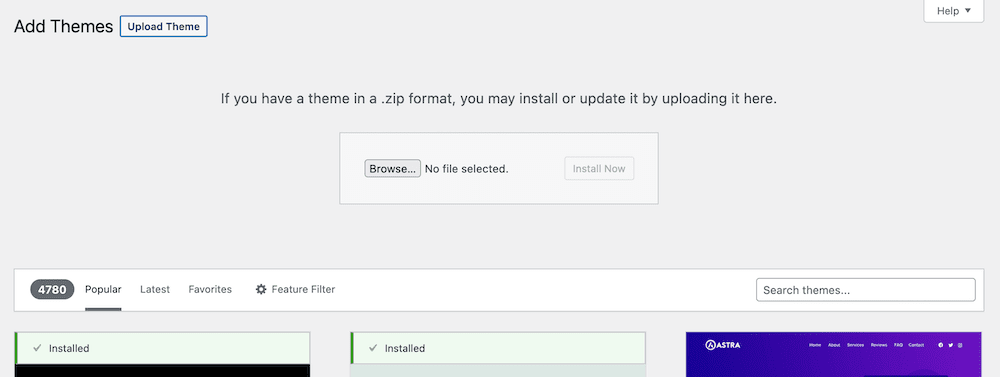
Task: Click the Feature Filter gear icon
Action: pos(261,289)
